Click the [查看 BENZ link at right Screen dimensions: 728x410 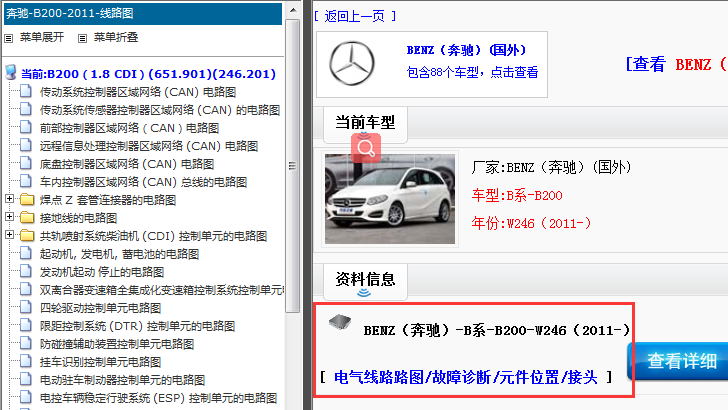pyautogui.click(x=676, y=65)
